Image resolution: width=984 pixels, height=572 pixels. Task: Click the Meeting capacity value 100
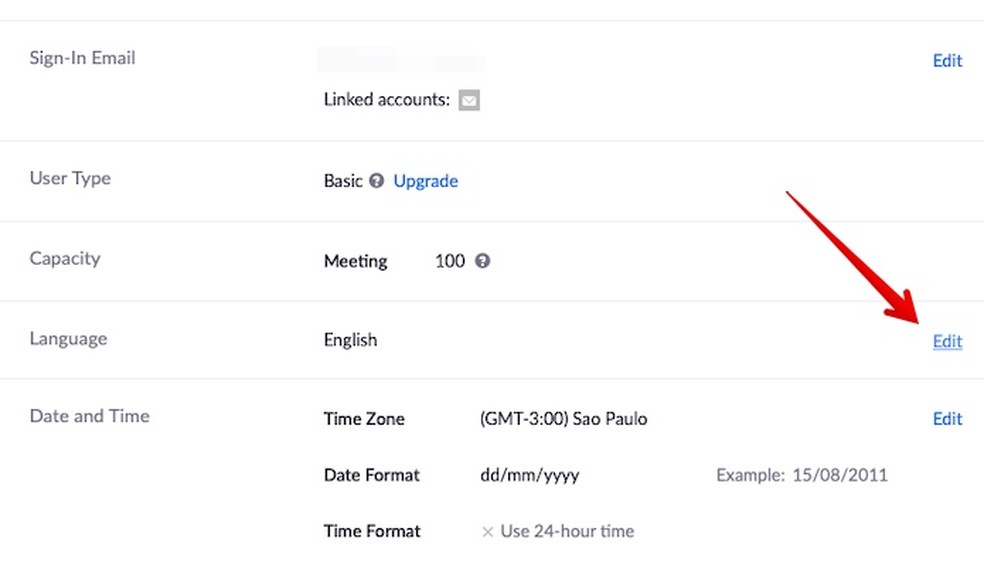(450, 261)
